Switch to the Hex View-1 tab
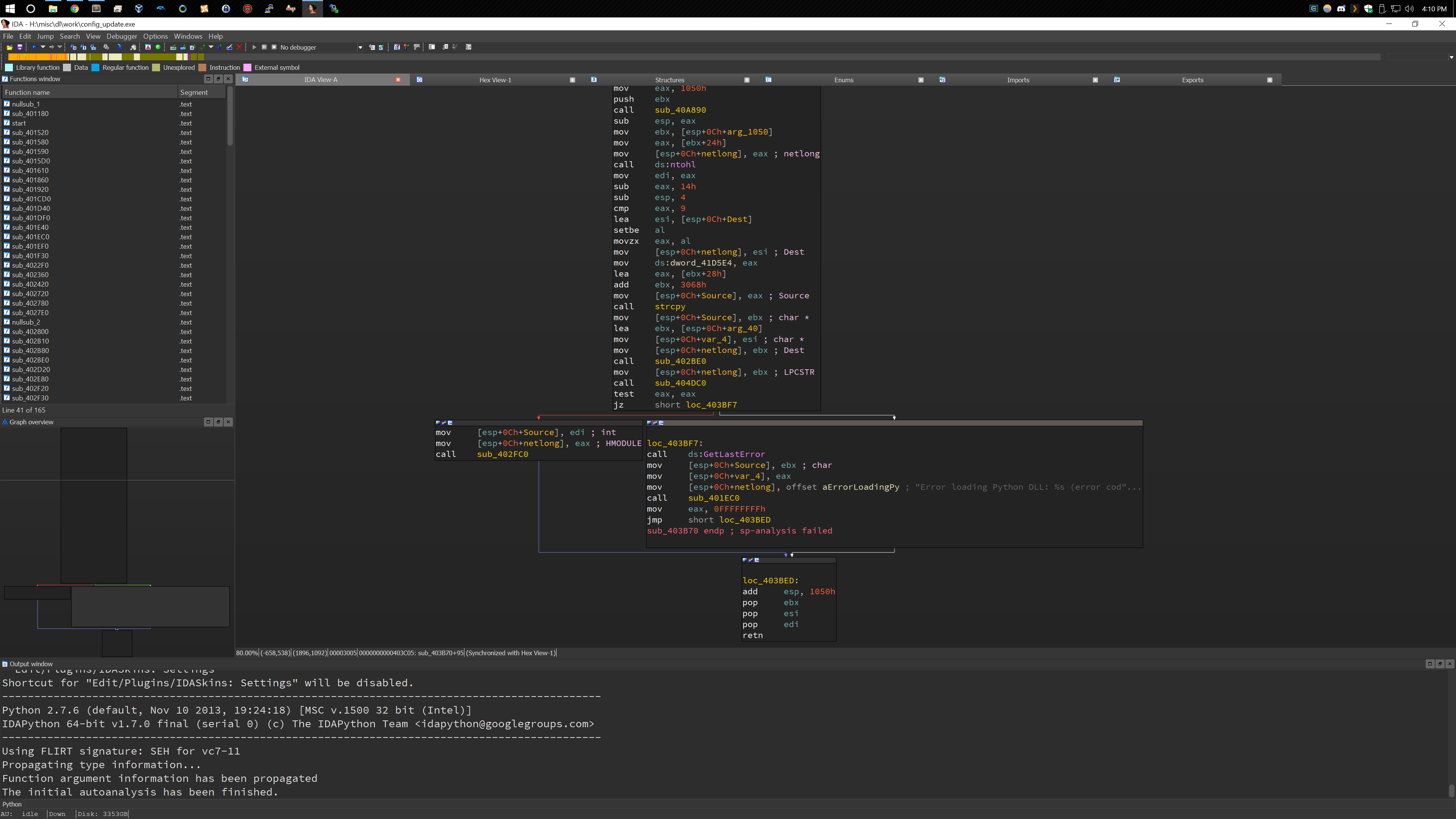 click(x=494, y=80)
